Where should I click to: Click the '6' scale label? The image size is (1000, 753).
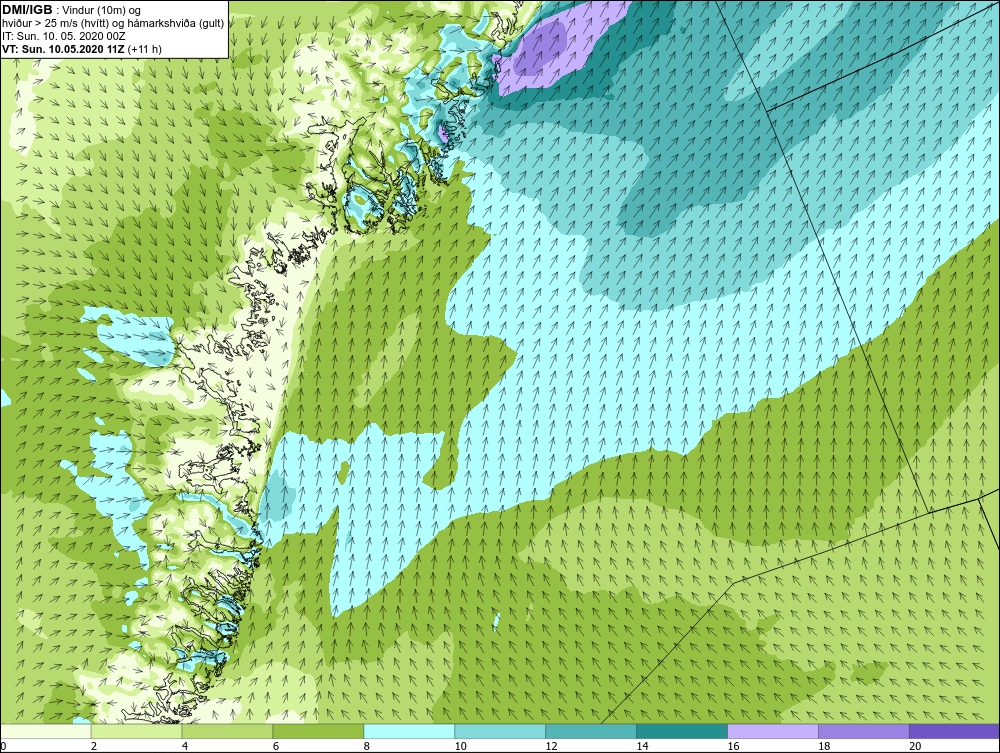276,745
